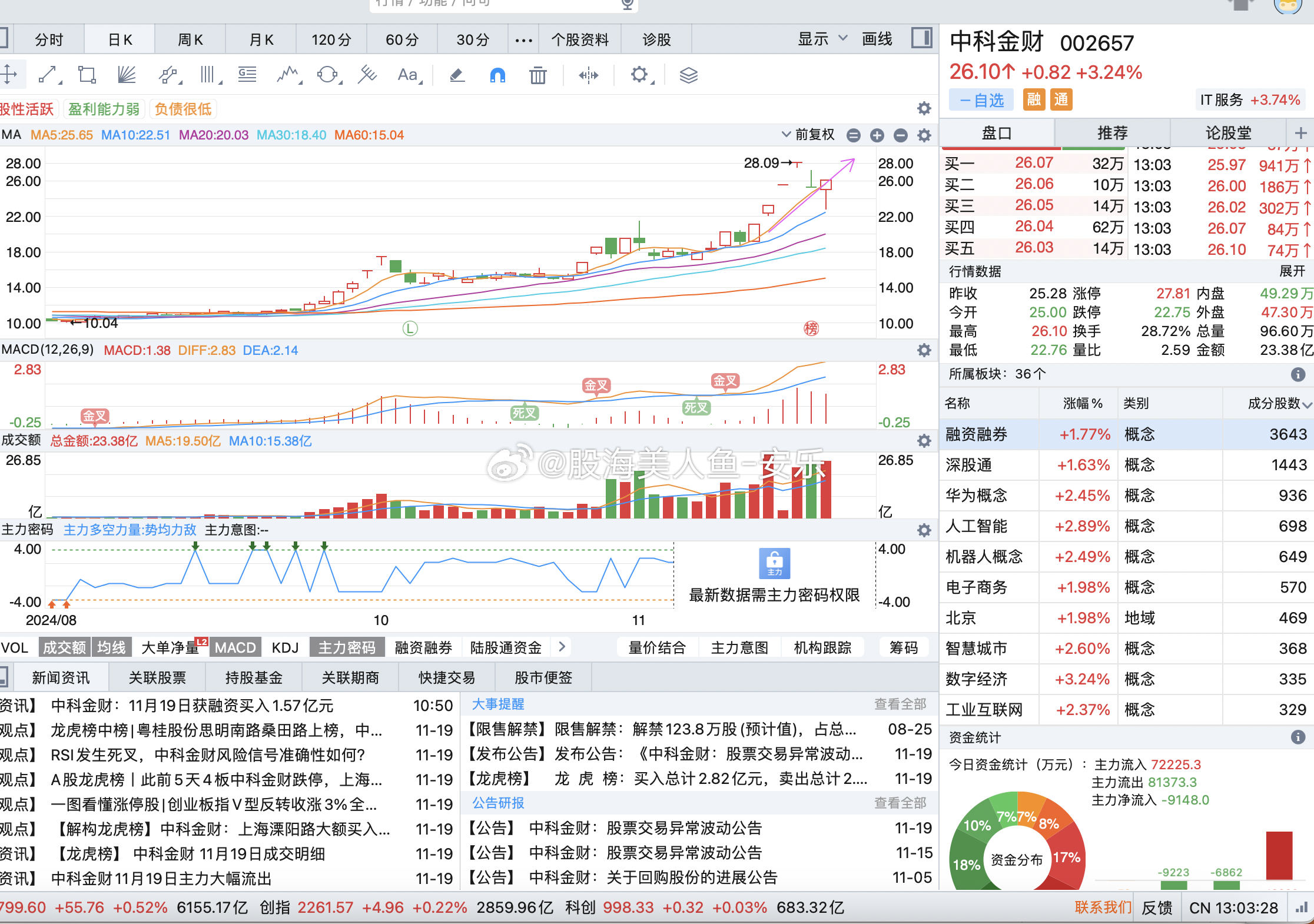Image resolution: width=1314 pixels, height=924 pixels.
Task: Toggle the KDJ indicator
Action: point(285,647)
